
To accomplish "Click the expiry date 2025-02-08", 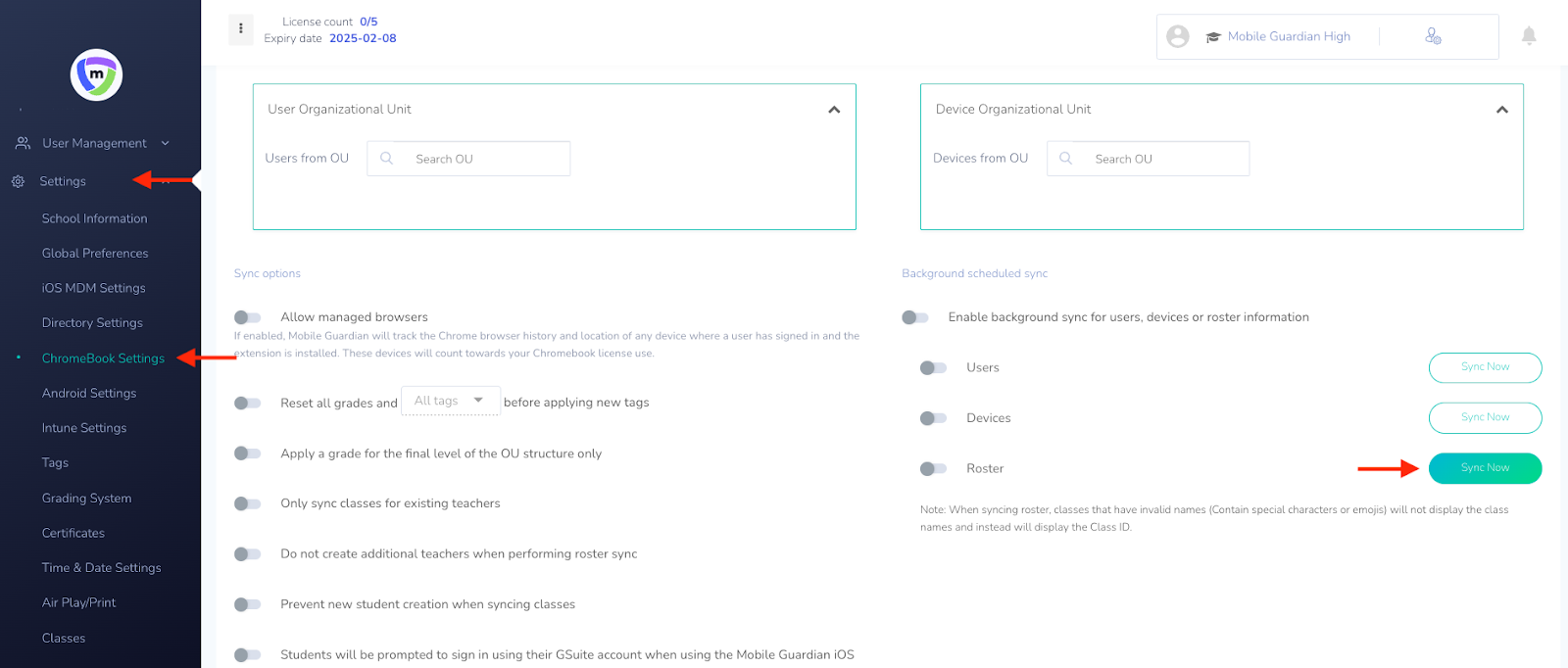I will coord(363,38).
